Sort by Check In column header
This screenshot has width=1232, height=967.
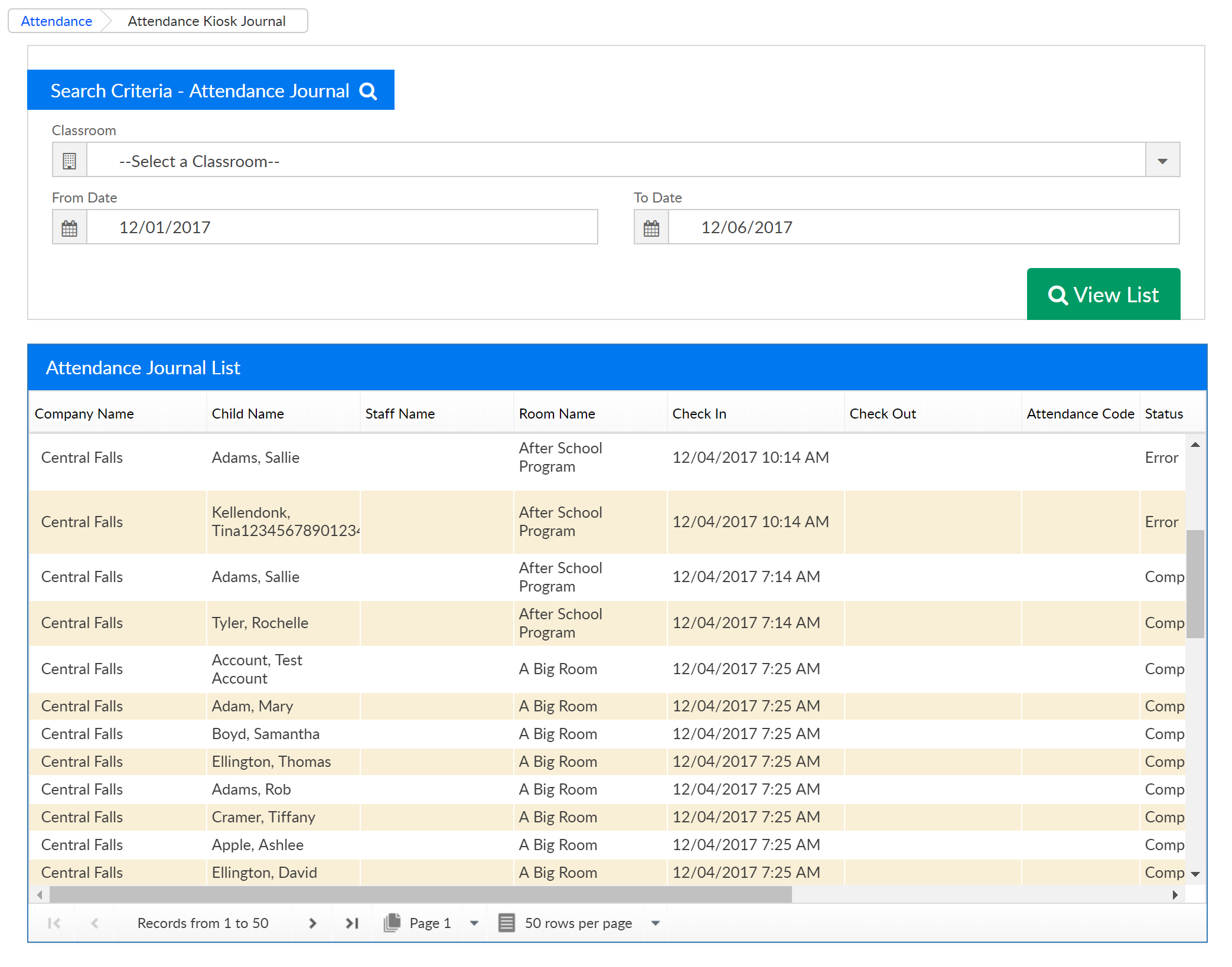[699, 414]
